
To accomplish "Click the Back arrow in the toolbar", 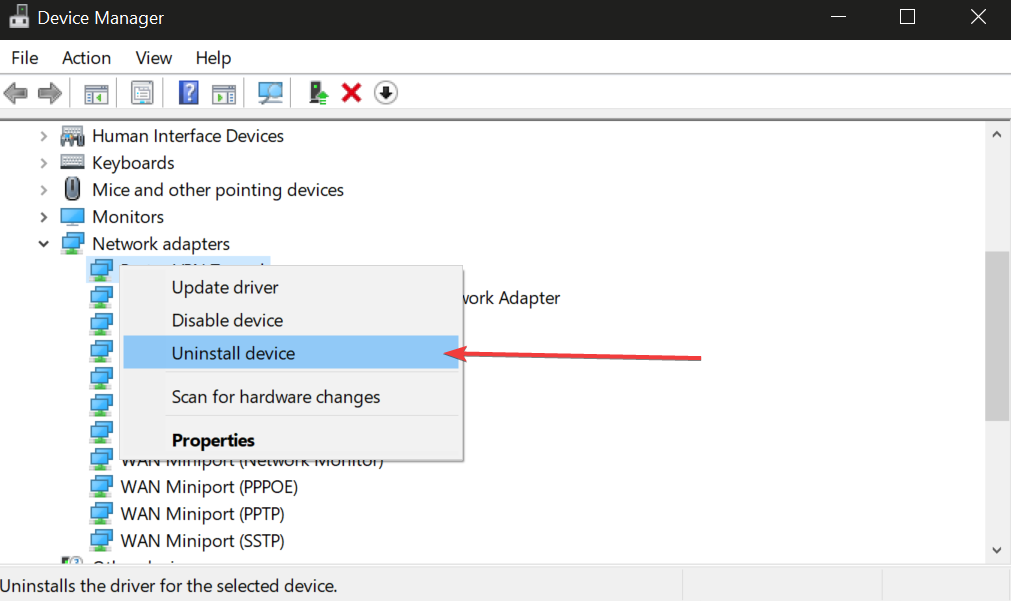I will 16,93.
